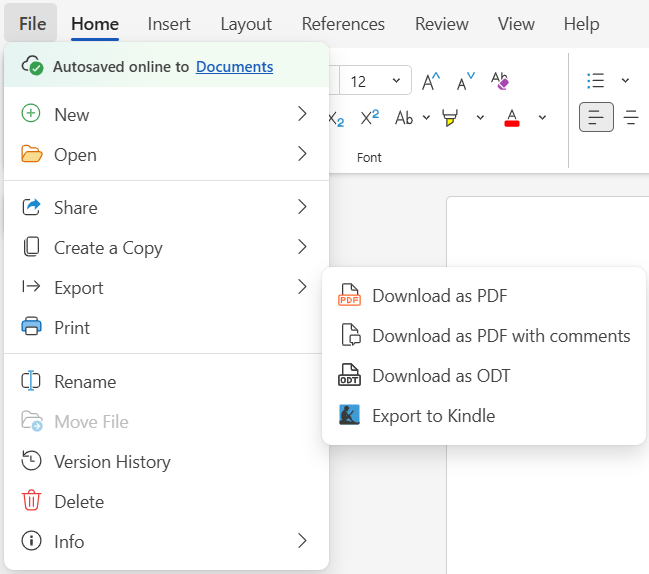Follow the Documents link
The height and width of the screenshot is (574, 649).
pyautogui.click(x=234, y=67)
